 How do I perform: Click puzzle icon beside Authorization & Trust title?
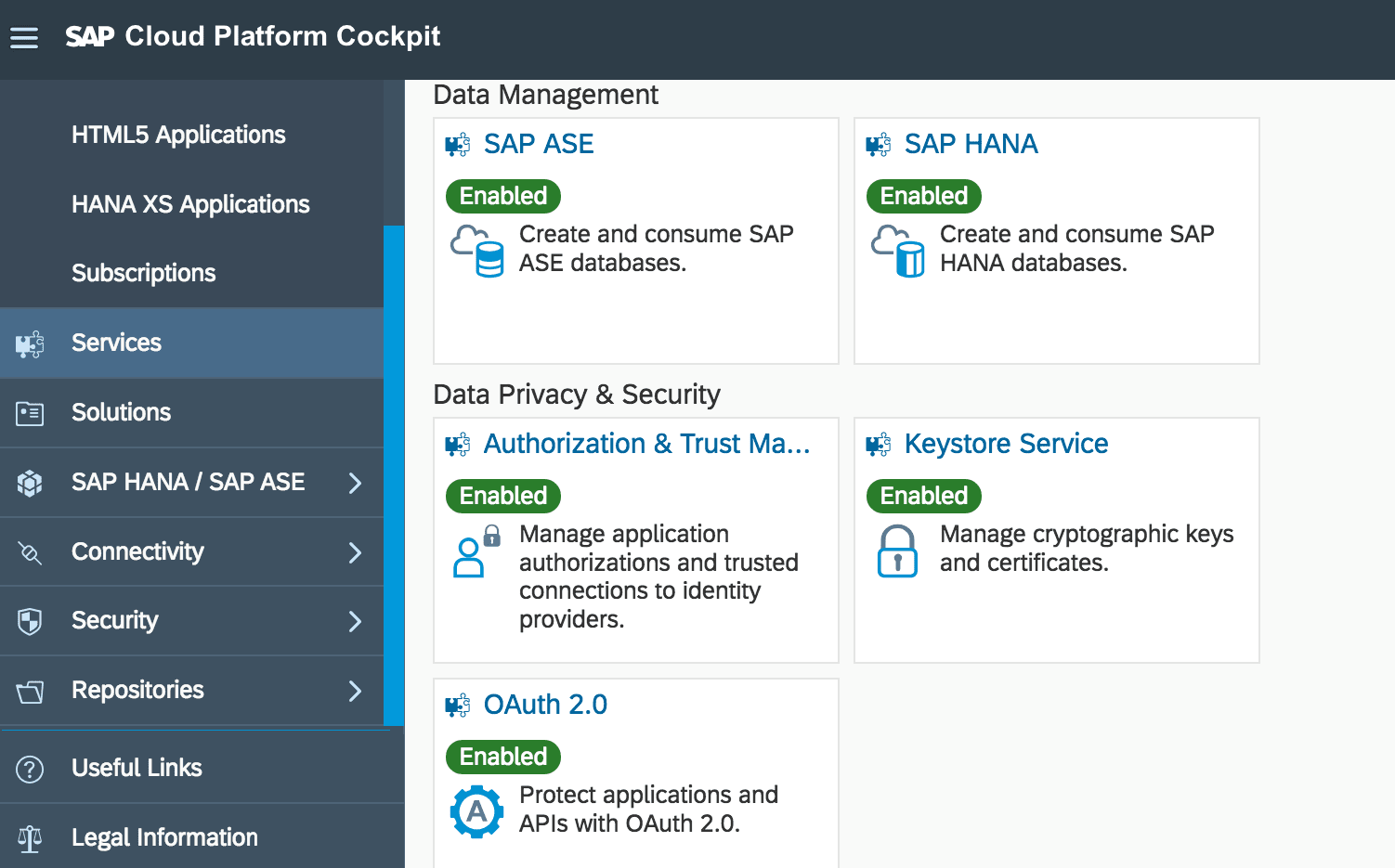click(458, 445)
